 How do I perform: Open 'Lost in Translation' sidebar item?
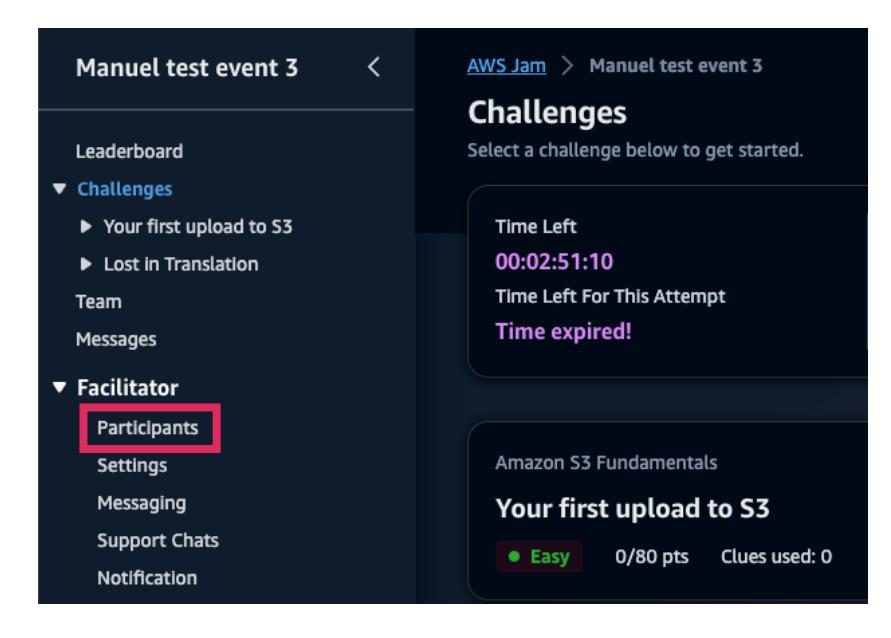coord(180,265)
